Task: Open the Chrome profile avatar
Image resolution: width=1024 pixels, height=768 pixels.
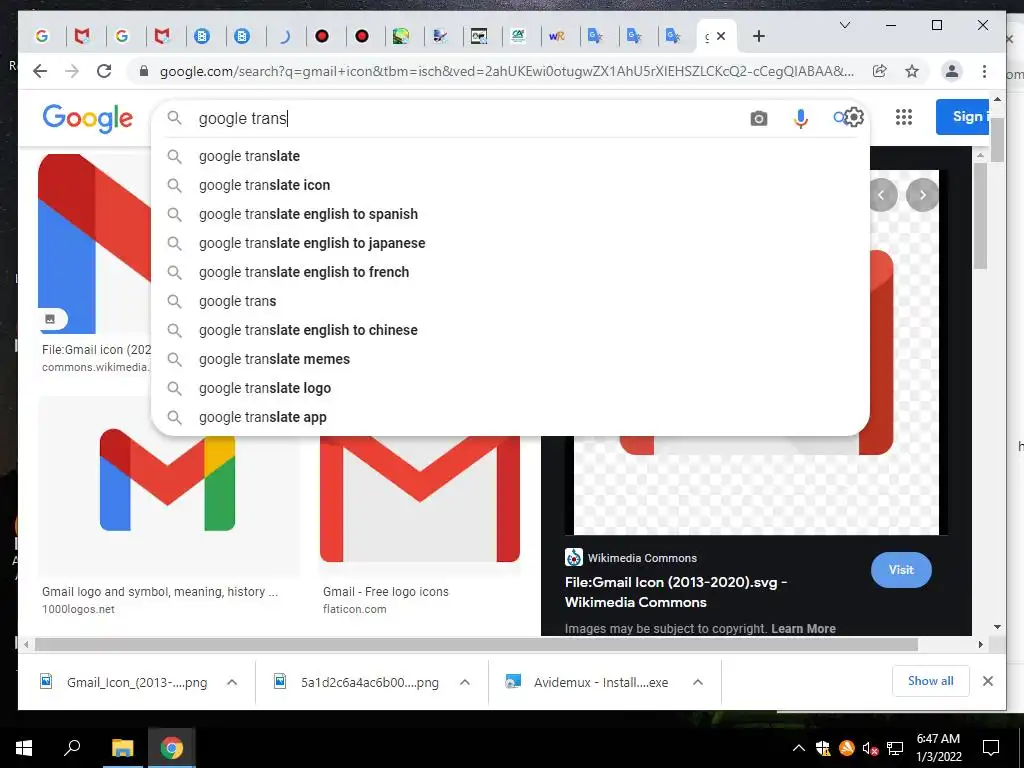Action: [x=952, y=71]
